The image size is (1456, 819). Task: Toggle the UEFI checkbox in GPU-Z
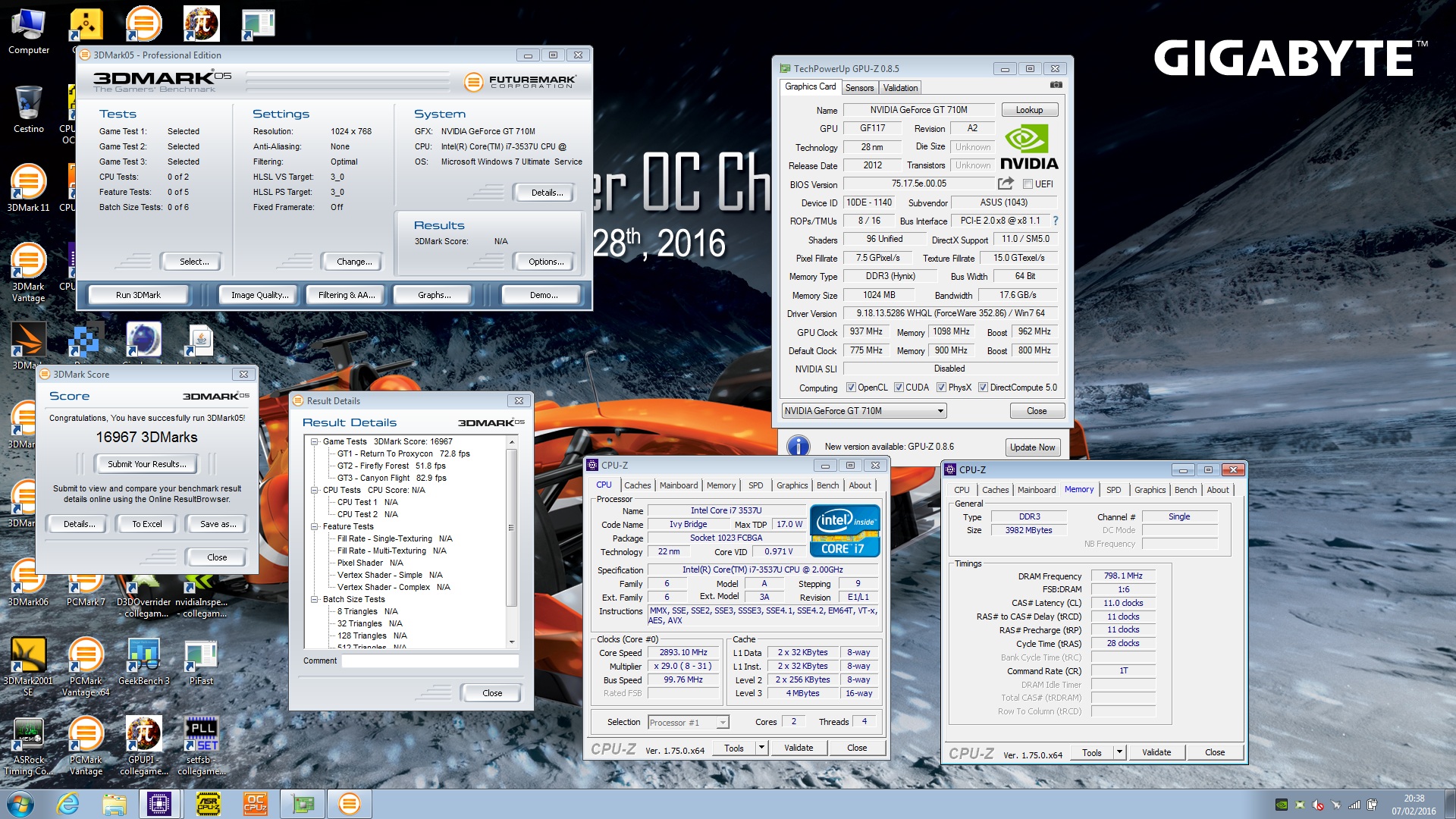1028,184
